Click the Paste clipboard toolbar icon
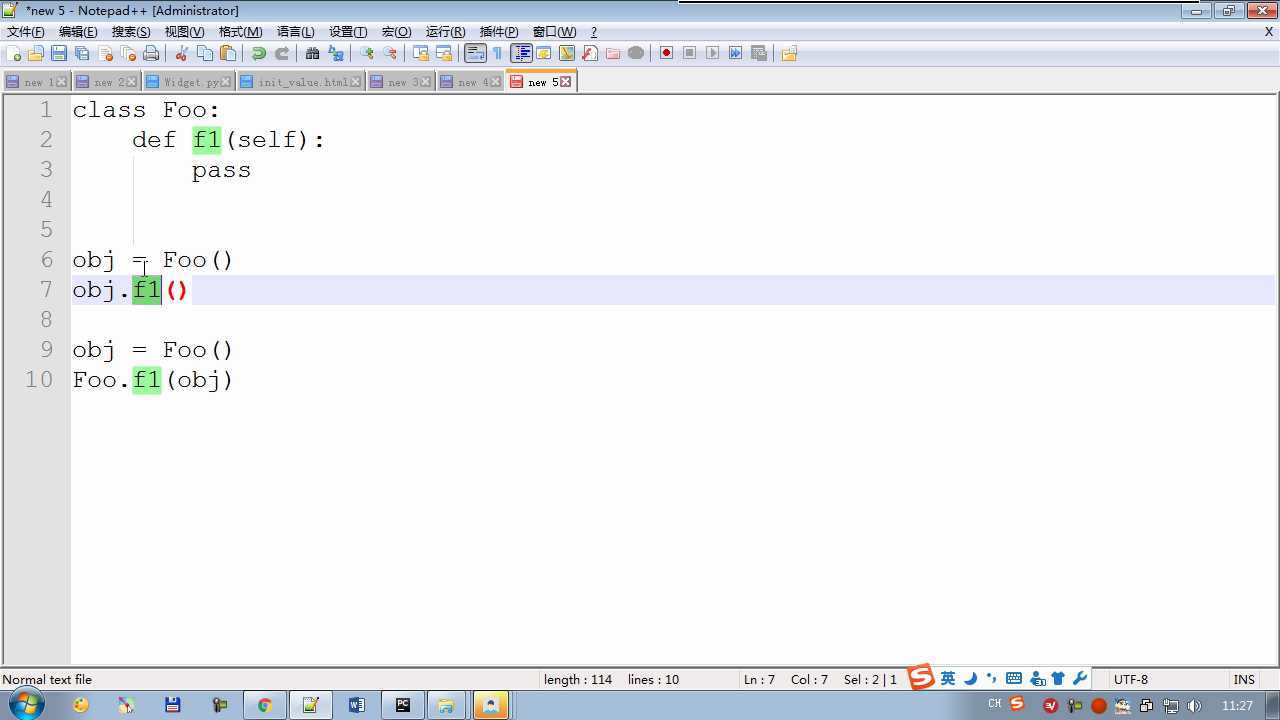1280x720 pixels. [228, 53]
